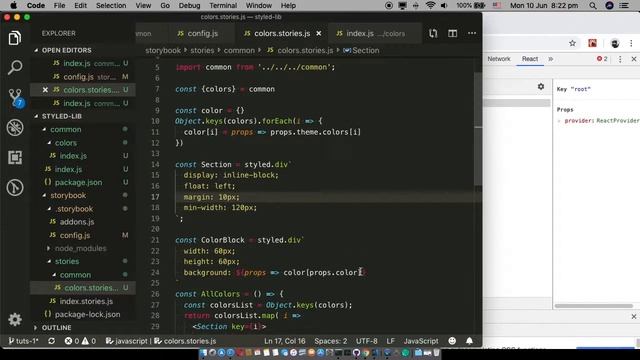Click the editor vertical scrollbar
The width and height of the screenshot is (640, 360).
point(478,129)
